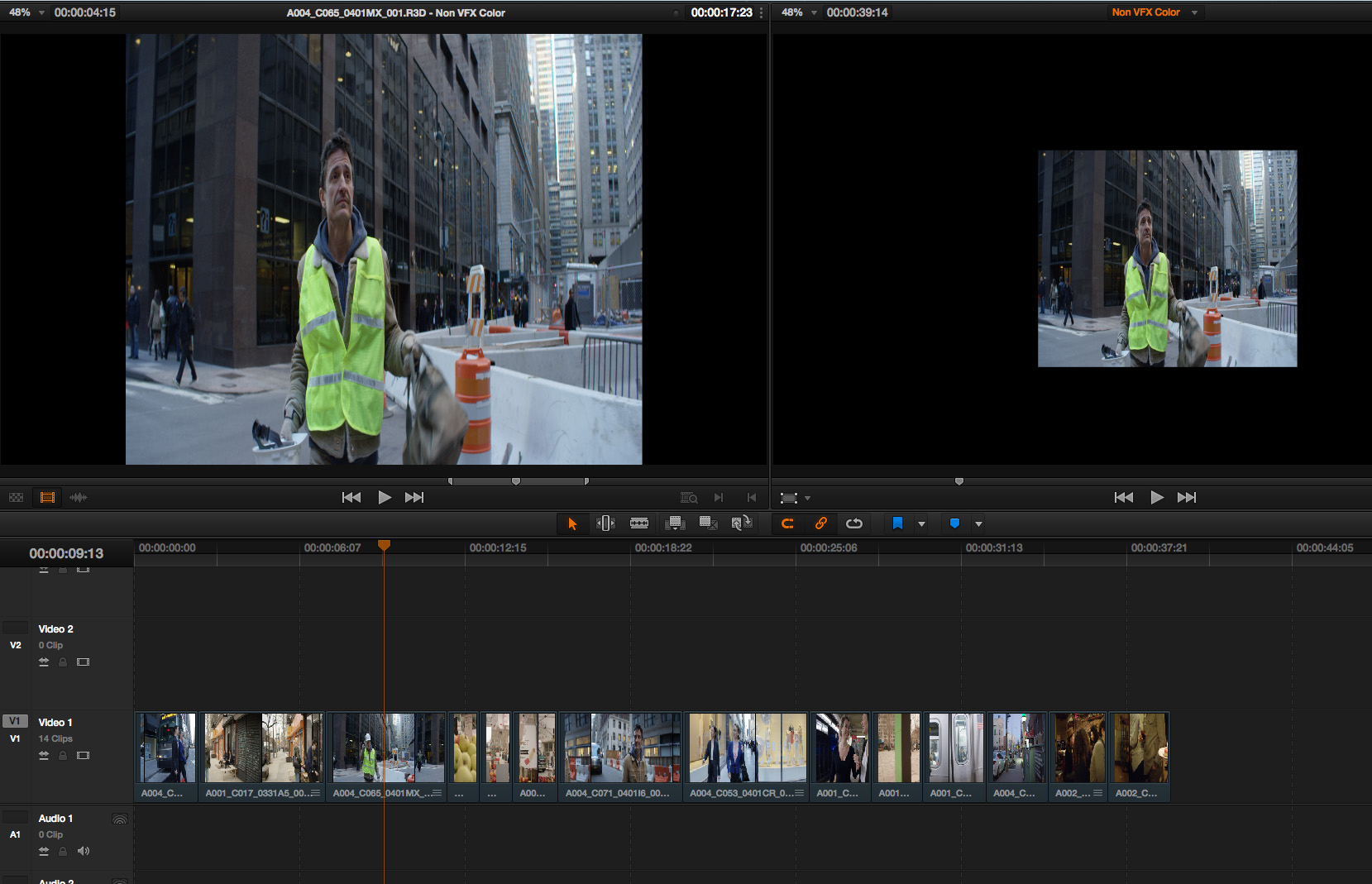Click Audio 1 channel format icon
This screenshot has height=884, width=1372.
(x=120, y=819)
